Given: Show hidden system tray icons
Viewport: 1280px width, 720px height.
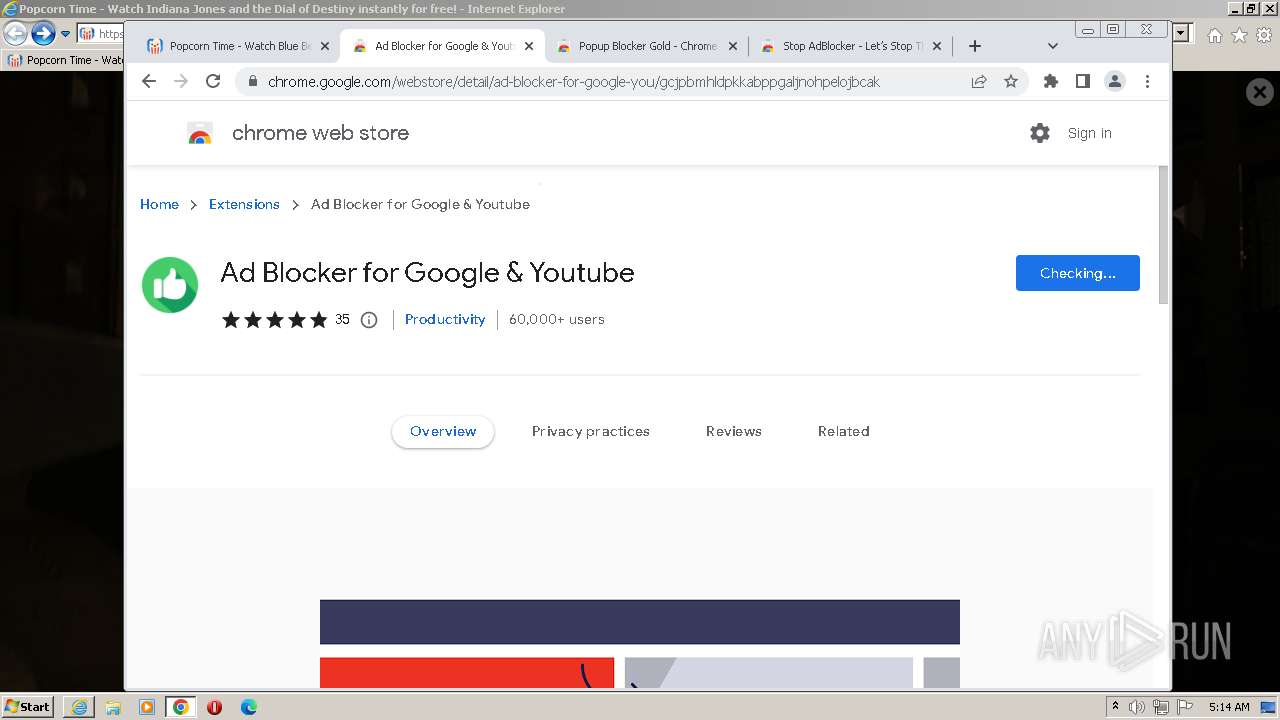Looking at the screenshot, I should [1115, 707].
